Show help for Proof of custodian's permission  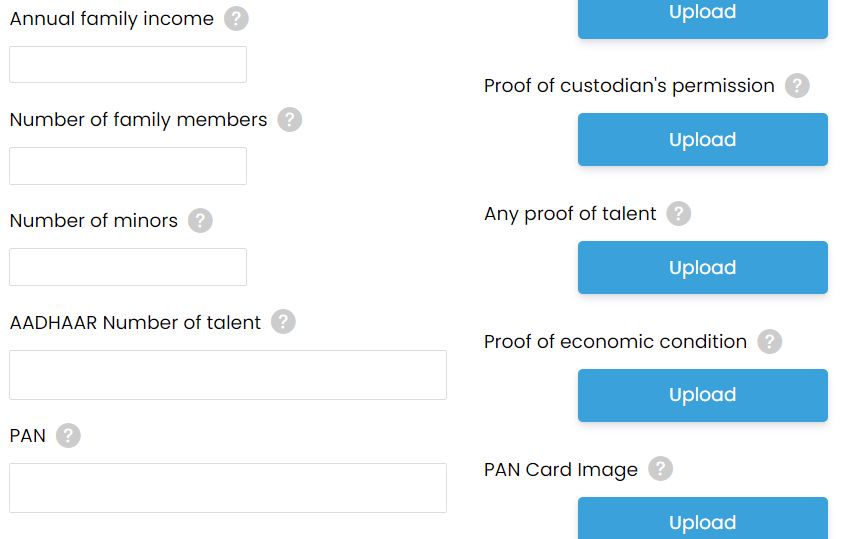coord(797,86)
